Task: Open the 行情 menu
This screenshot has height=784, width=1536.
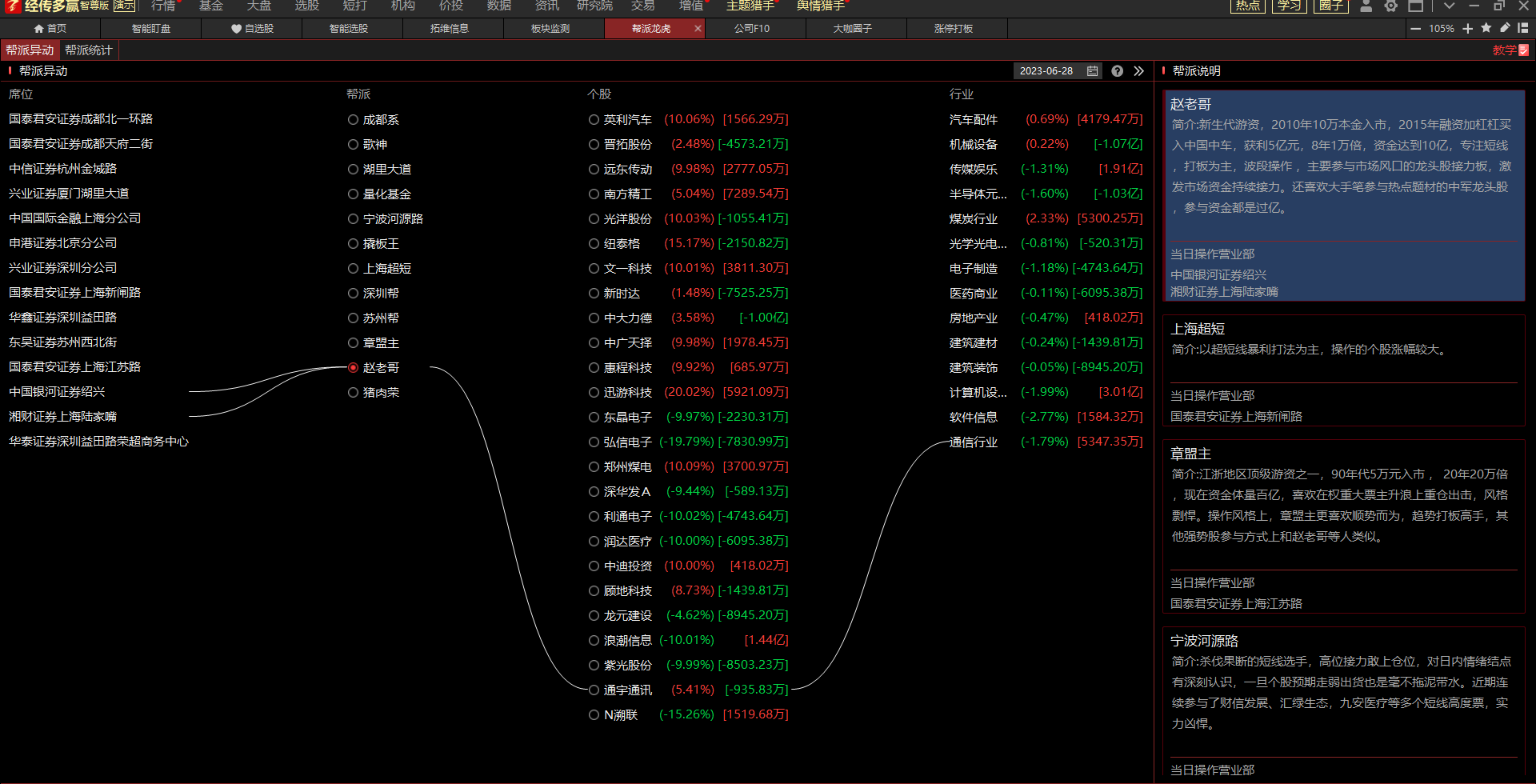Action: (163, 6)
